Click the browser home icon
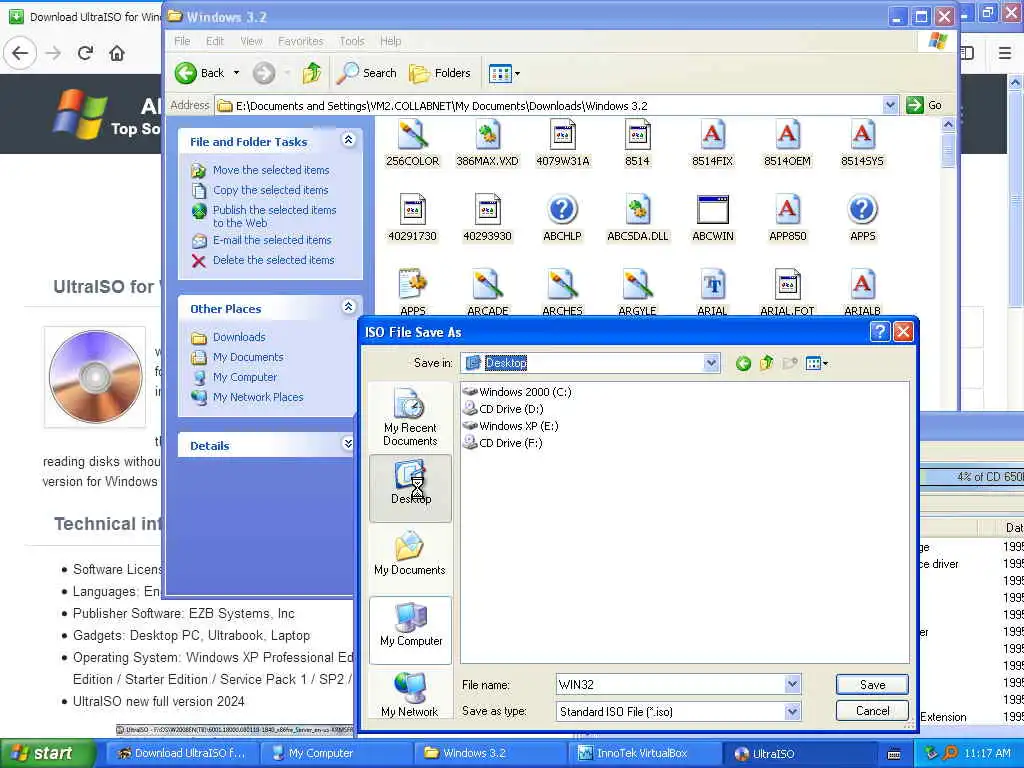The height and width of the screenshot is (768, 1024). click(117, 53)
